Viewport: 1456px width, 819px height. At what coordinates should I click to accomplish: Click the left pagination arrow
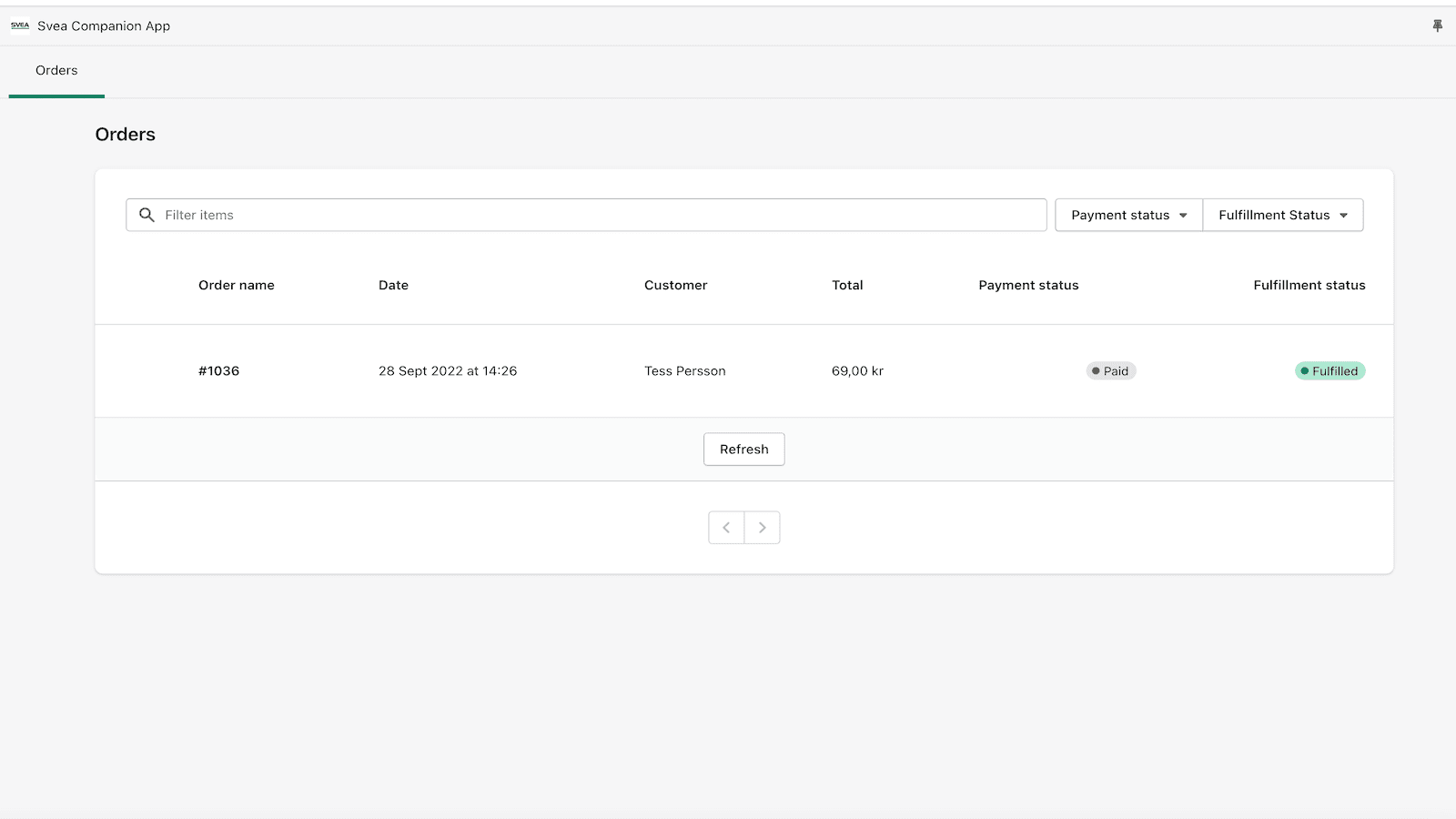coord(725,527)
